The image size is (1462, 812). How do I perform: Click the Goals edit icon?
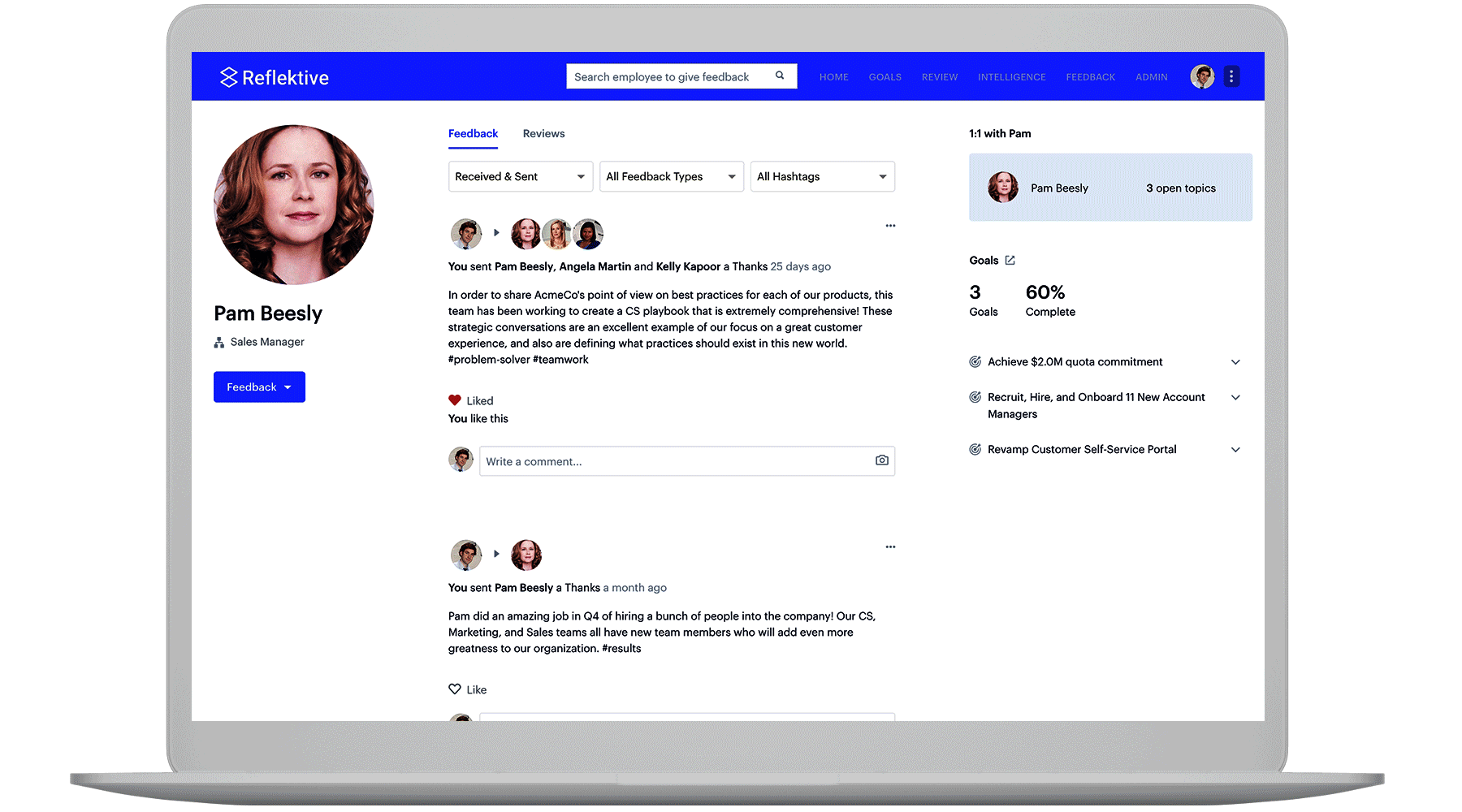point(1009,260)
